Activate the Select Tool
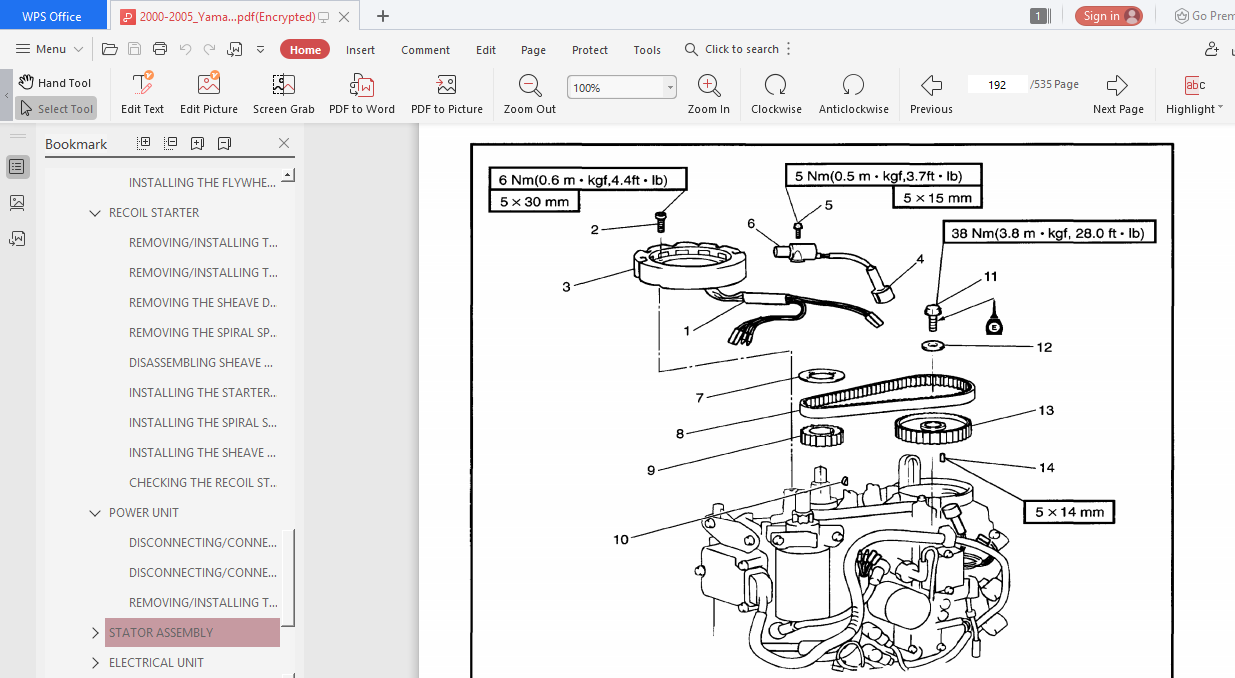Viewport: 1235px width, 678px height. (x=56, y=109)
